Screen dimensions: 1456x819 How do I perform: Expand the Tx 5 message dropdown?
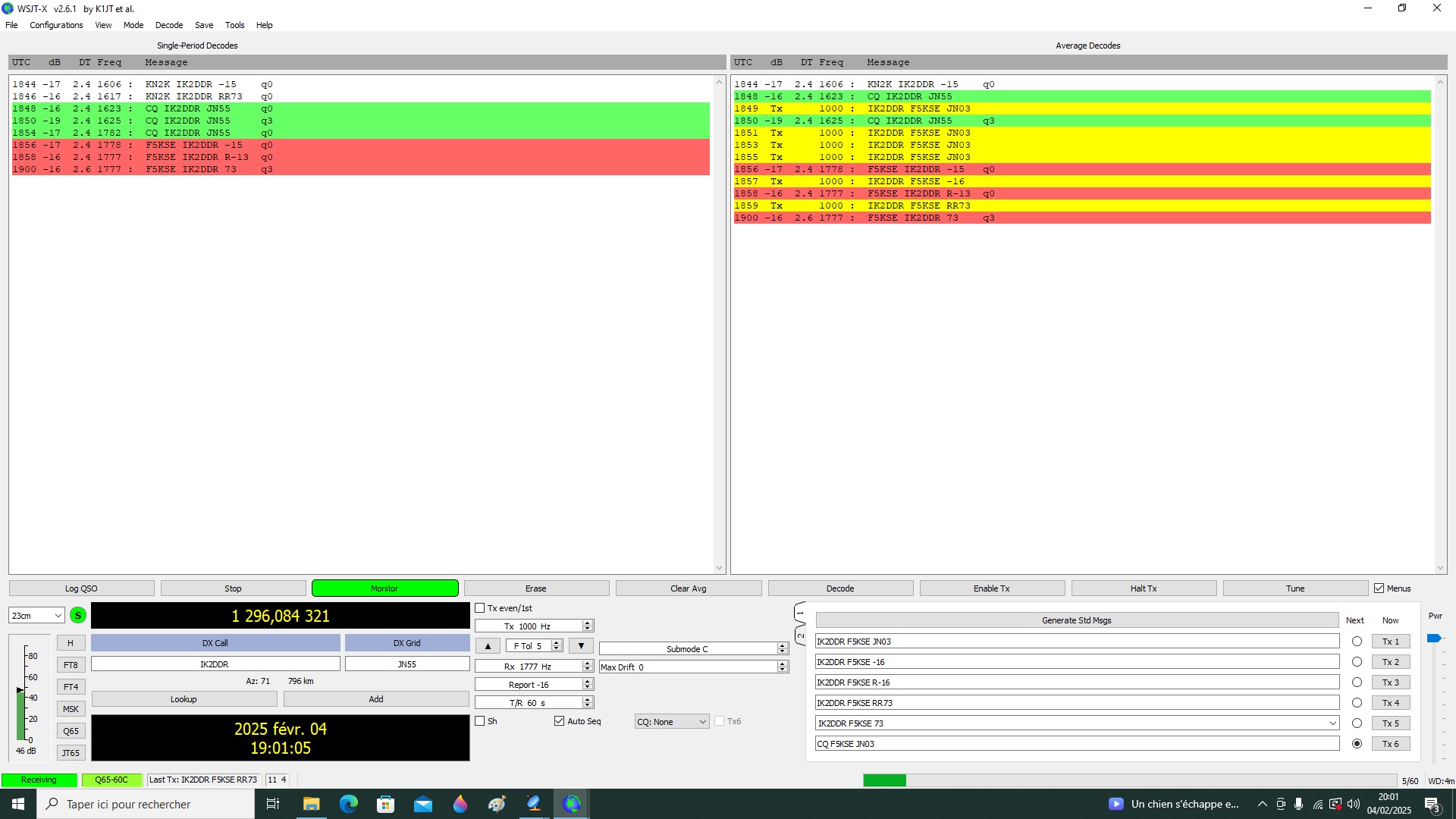[1332, 723]
